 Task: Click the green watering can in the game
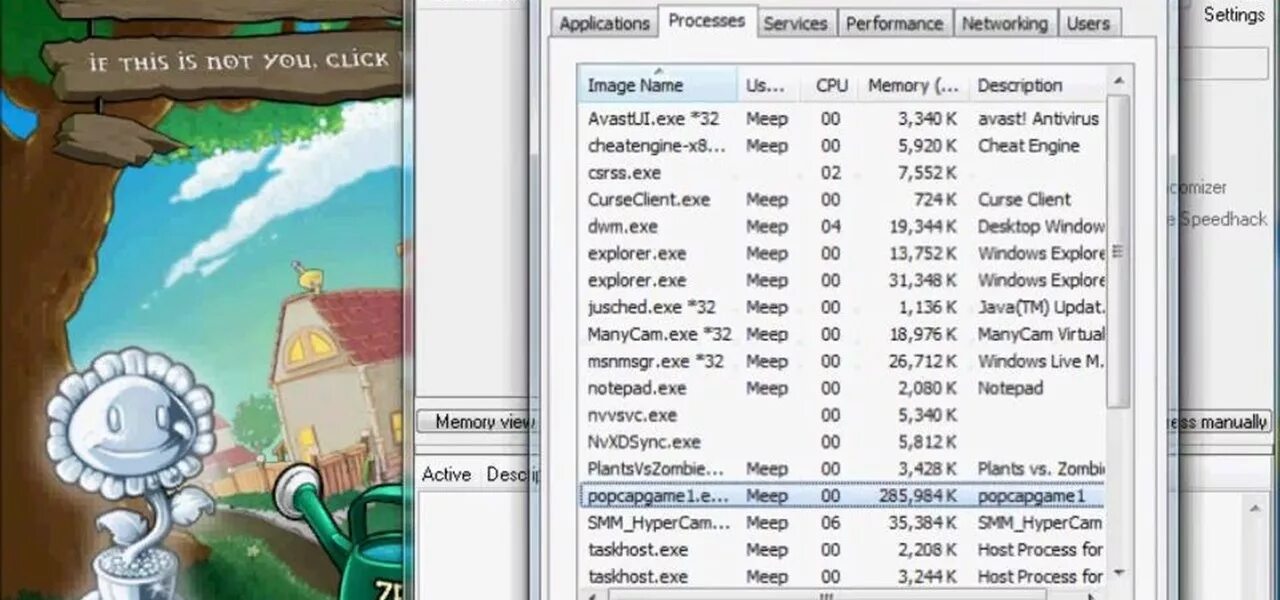343,530
